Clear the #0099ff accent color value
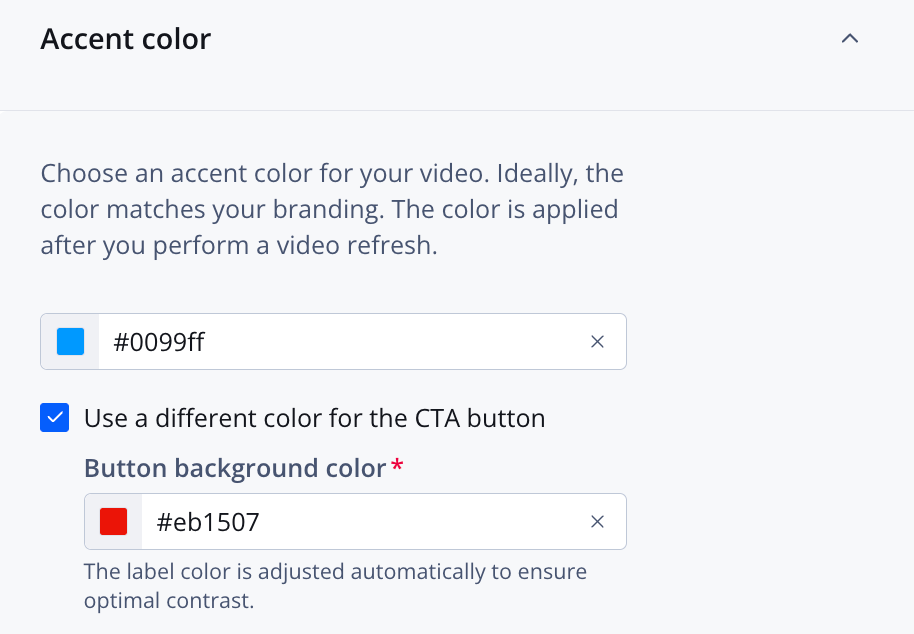This screenshot has width=914, height=634. pos(597,342)
